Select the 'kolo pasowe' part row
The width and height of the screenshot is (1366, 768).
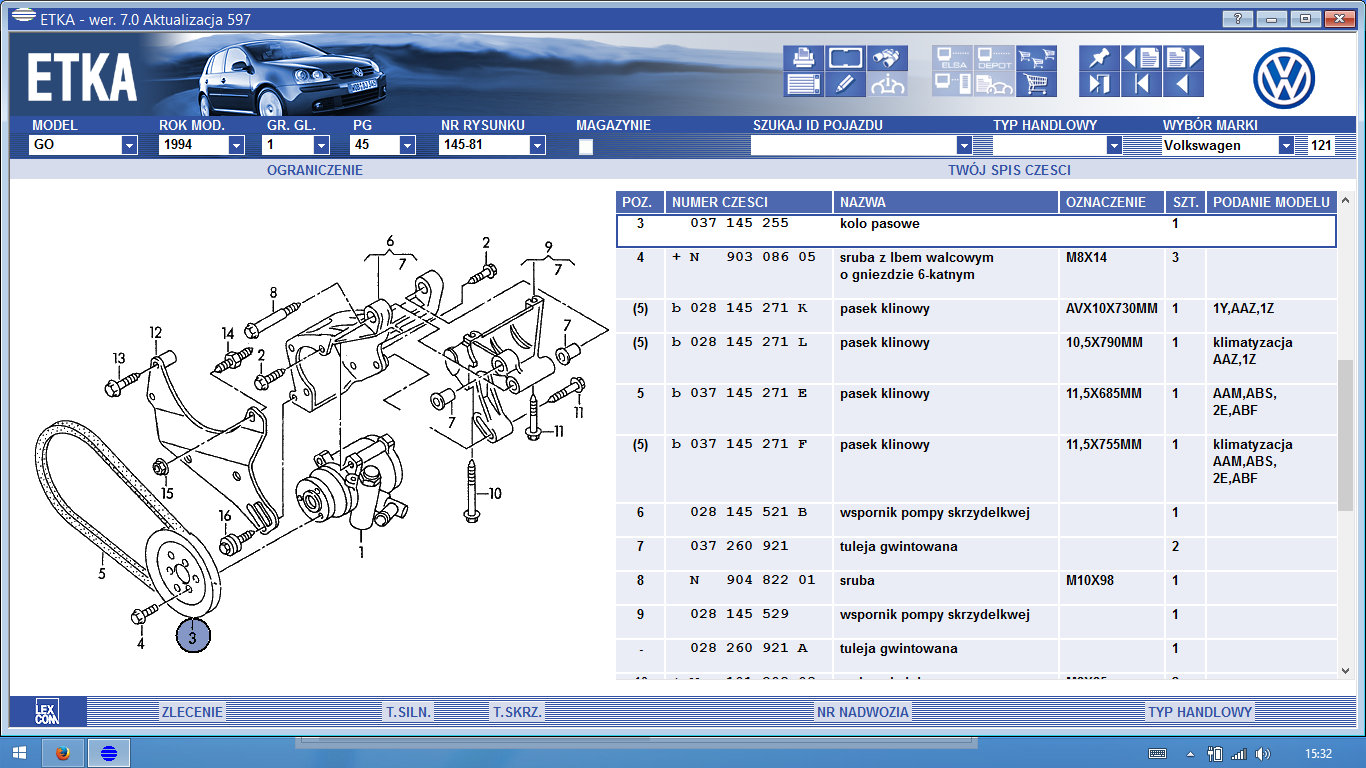[976, 231]
